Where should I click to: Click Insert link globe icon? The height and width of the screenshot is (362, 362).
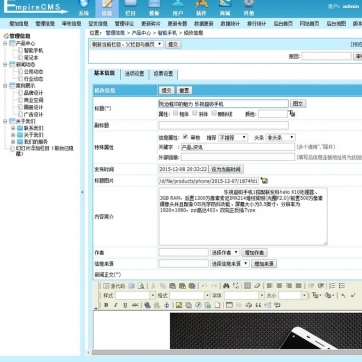coord(147,305)
